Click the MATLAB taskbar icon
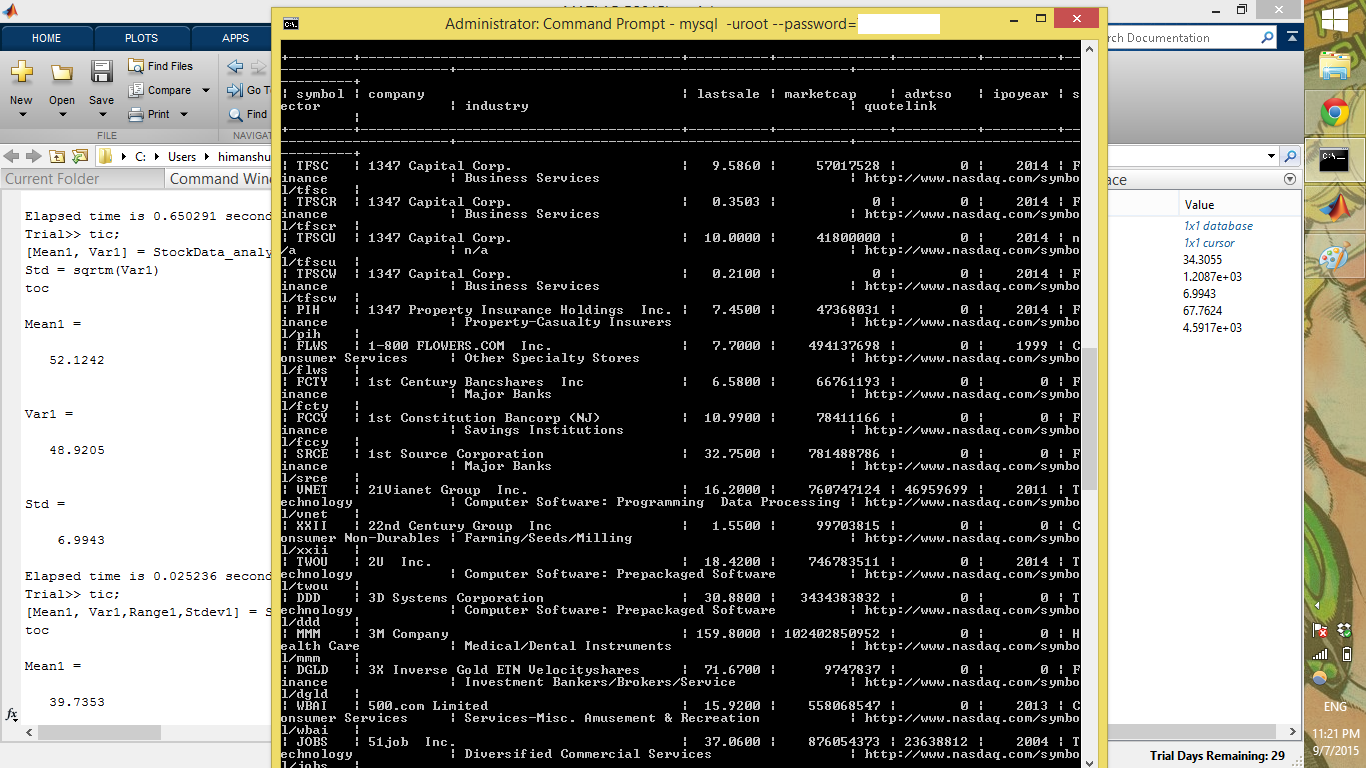The width and height of the screenshot is (1366, 768). (x=1335, y=207)
